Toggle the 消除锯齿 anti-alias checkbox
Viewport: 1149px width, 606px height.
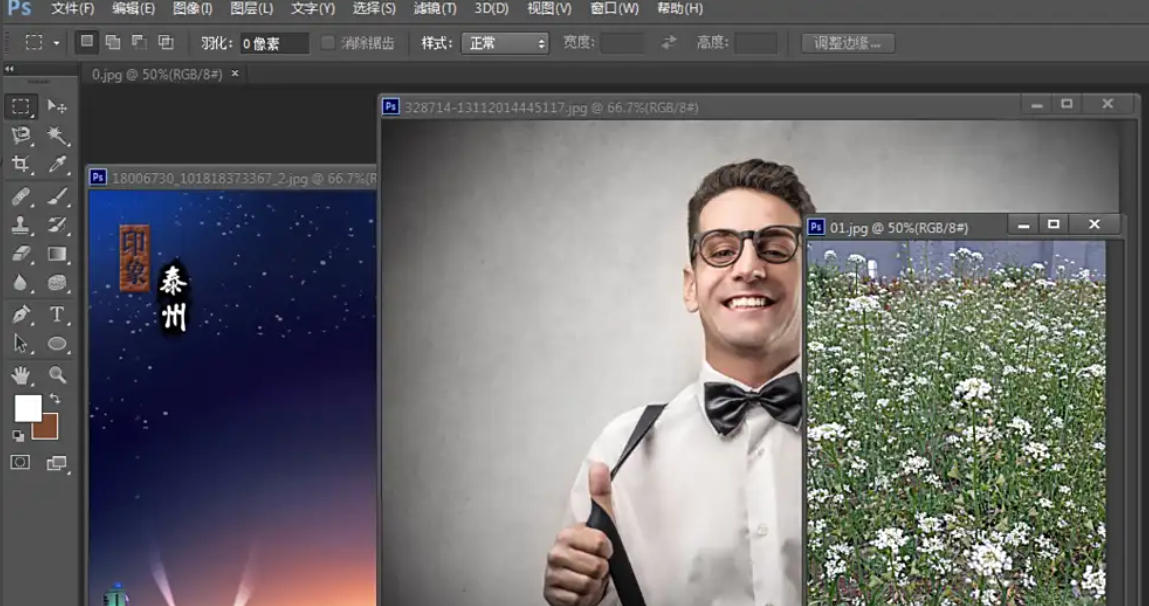click(x=329, y=43)
